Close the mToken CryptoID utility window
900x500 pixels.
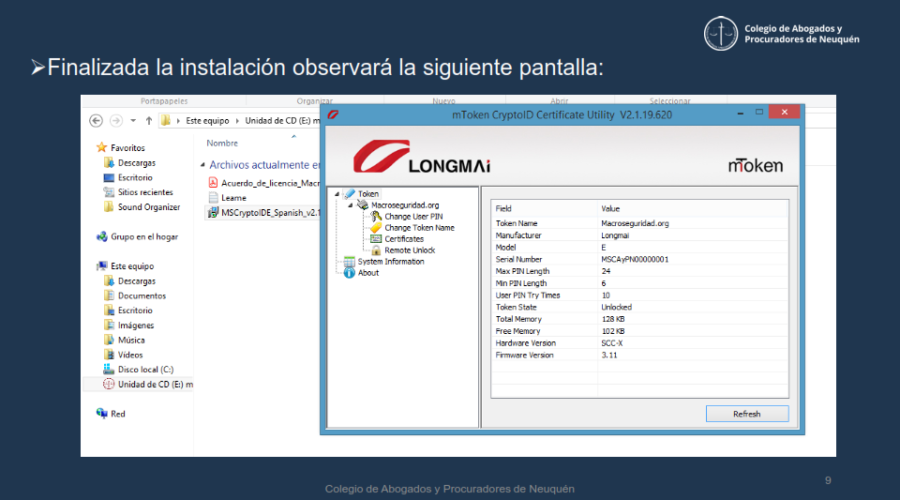point(785,112)
